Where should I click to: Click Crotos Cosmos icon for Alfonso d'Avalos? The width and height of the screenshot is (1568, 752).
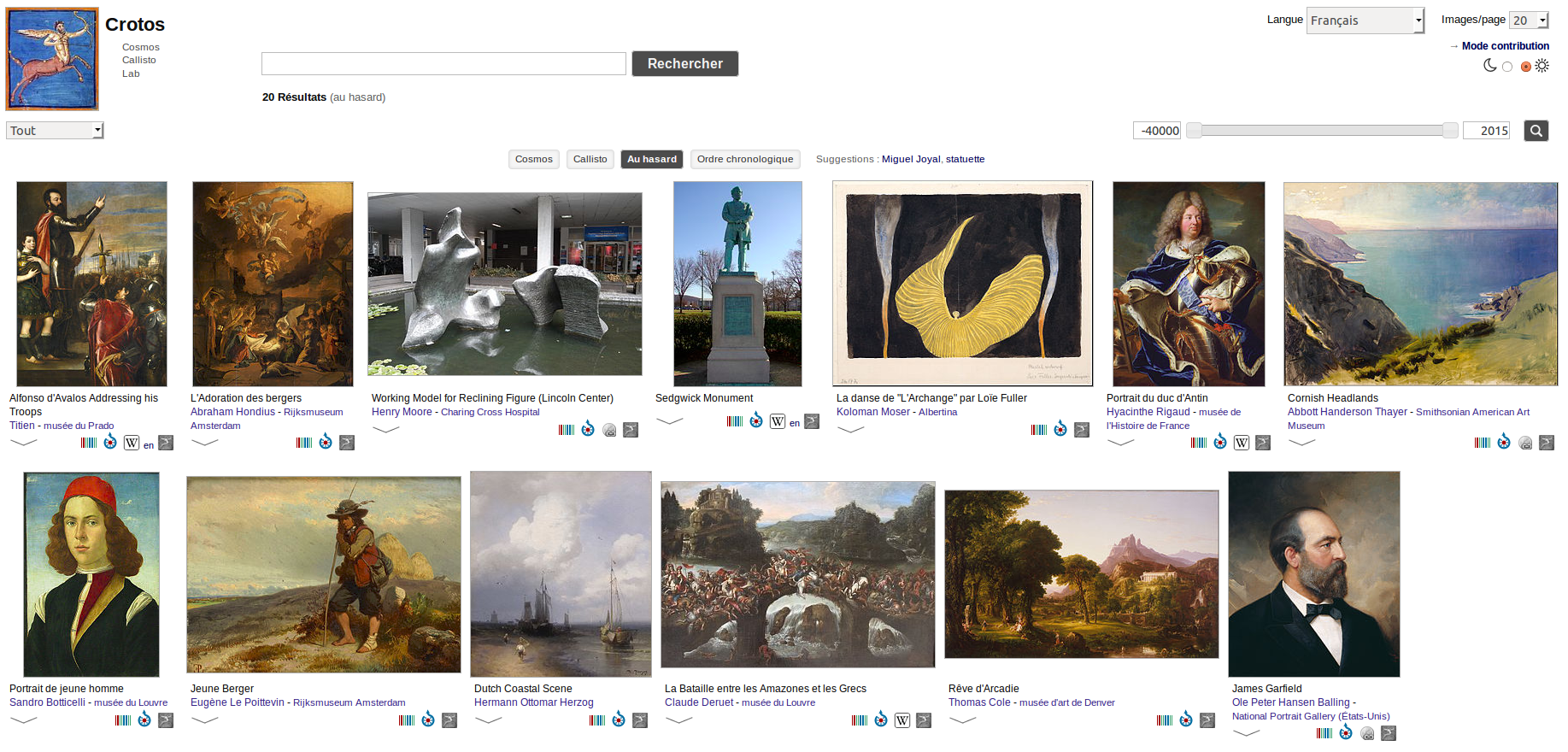166,443
